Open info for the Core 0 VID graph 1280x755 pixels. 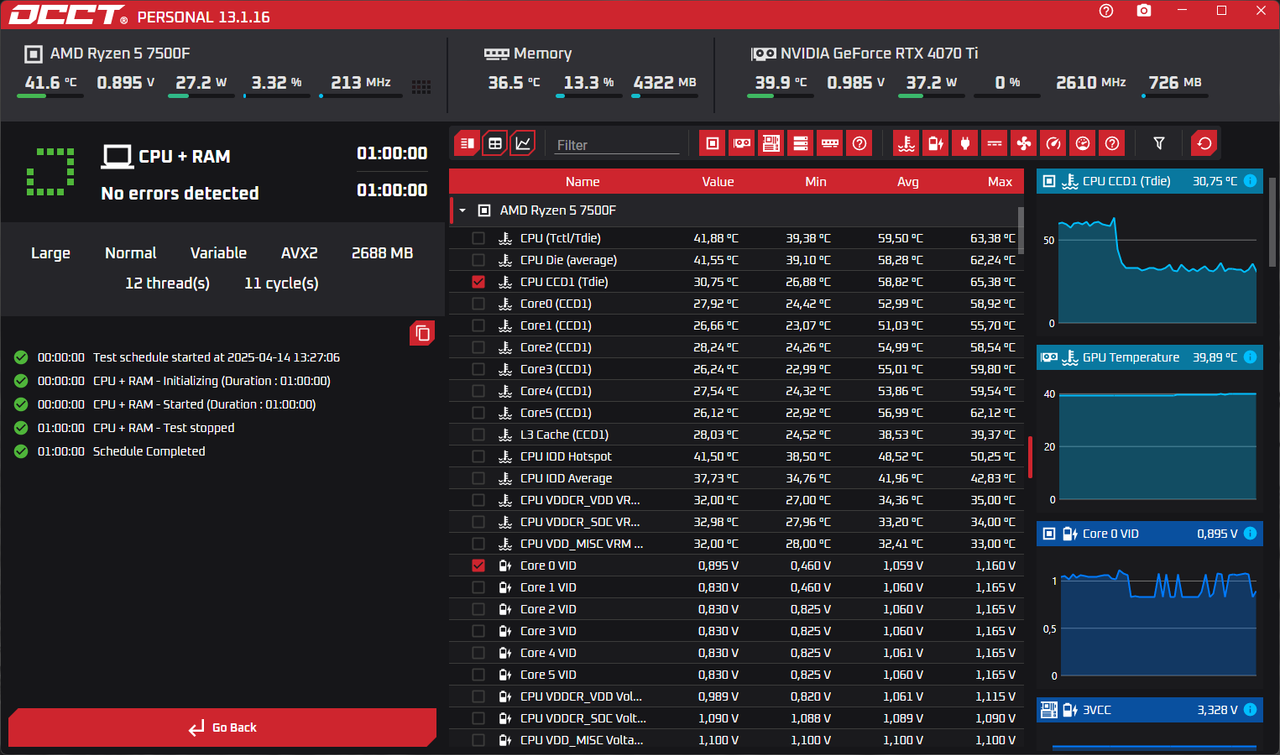point(1250,534)
